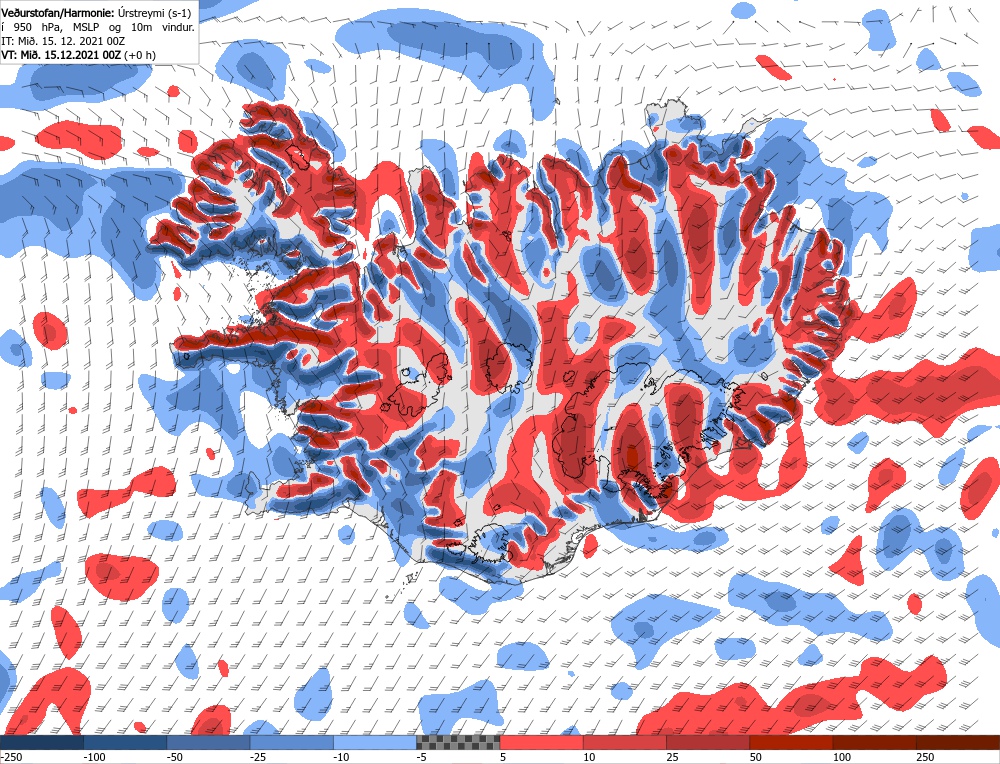Click the '100' scale label
Screen dimensions: 1000x764
(x=841, y=757)
